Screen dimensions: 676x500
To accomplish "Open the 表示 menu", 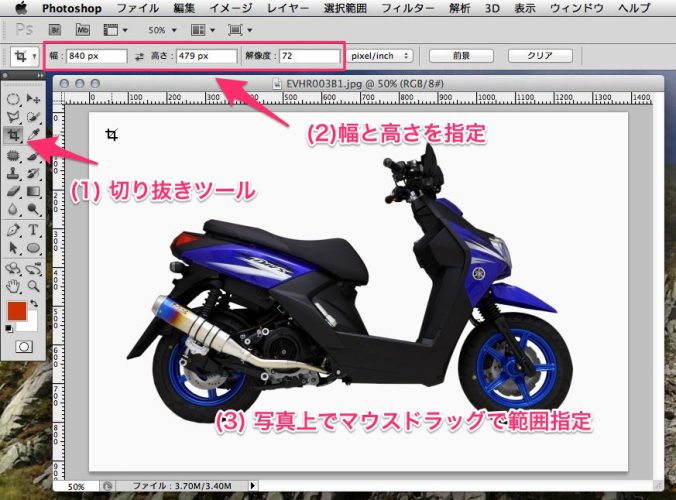I will point(524,8).
